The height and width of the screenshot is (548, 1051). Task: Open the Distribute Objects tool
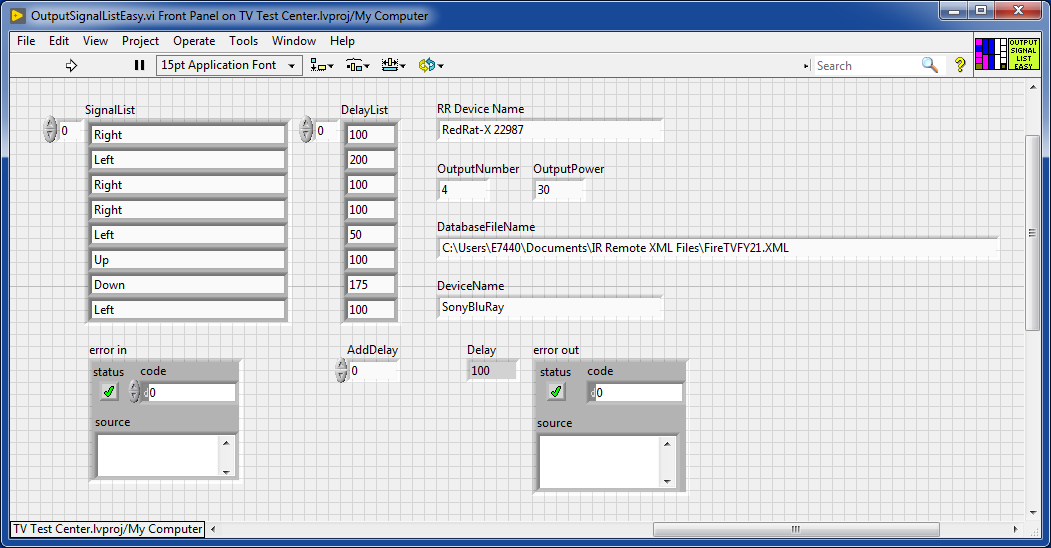click(358, 65)
